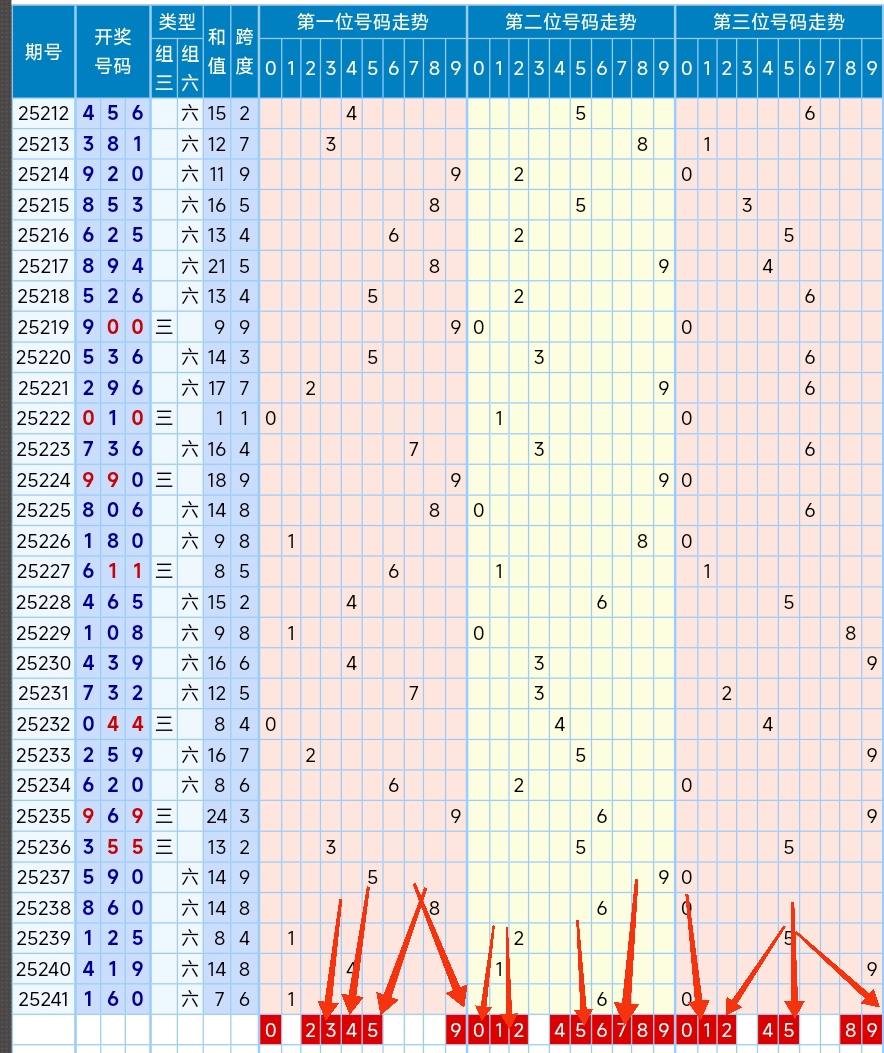Viewport: 884px width, 1053px height.
Task: Select period number 25224
Action: 44,480
